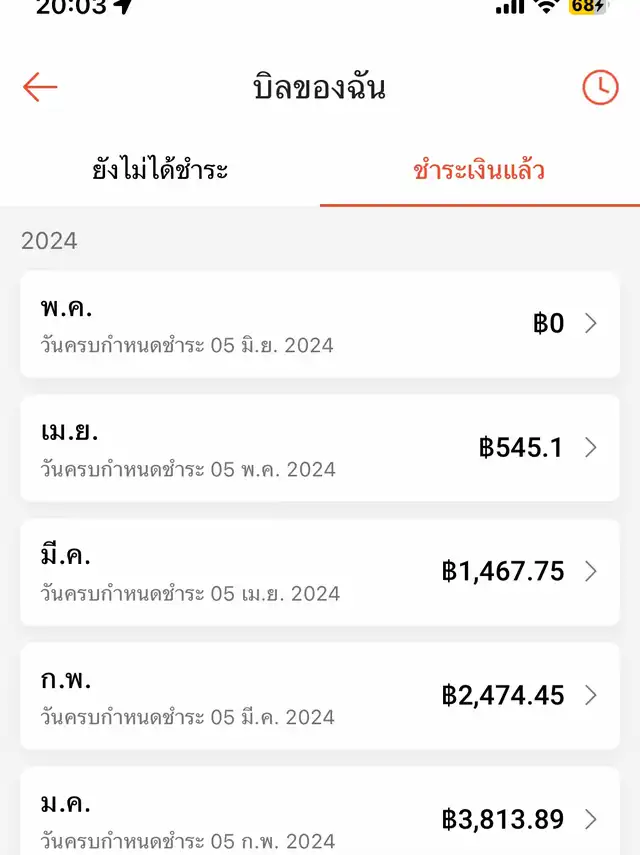This screenshot has height=855, width=640.
Task: Open the เม.ย. bill chevron arrow
Action: coord(591,448)
